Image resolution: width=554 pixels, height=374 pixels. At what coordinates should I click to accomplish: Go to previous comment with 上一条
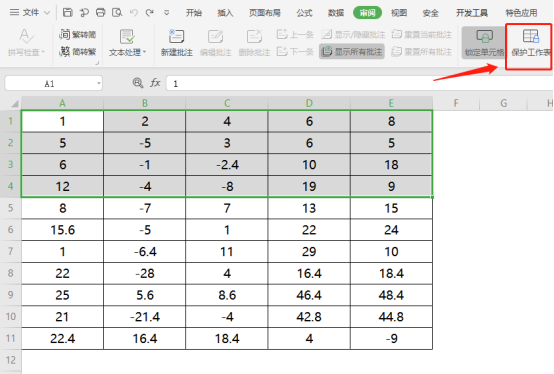click(x=295, y=34)
